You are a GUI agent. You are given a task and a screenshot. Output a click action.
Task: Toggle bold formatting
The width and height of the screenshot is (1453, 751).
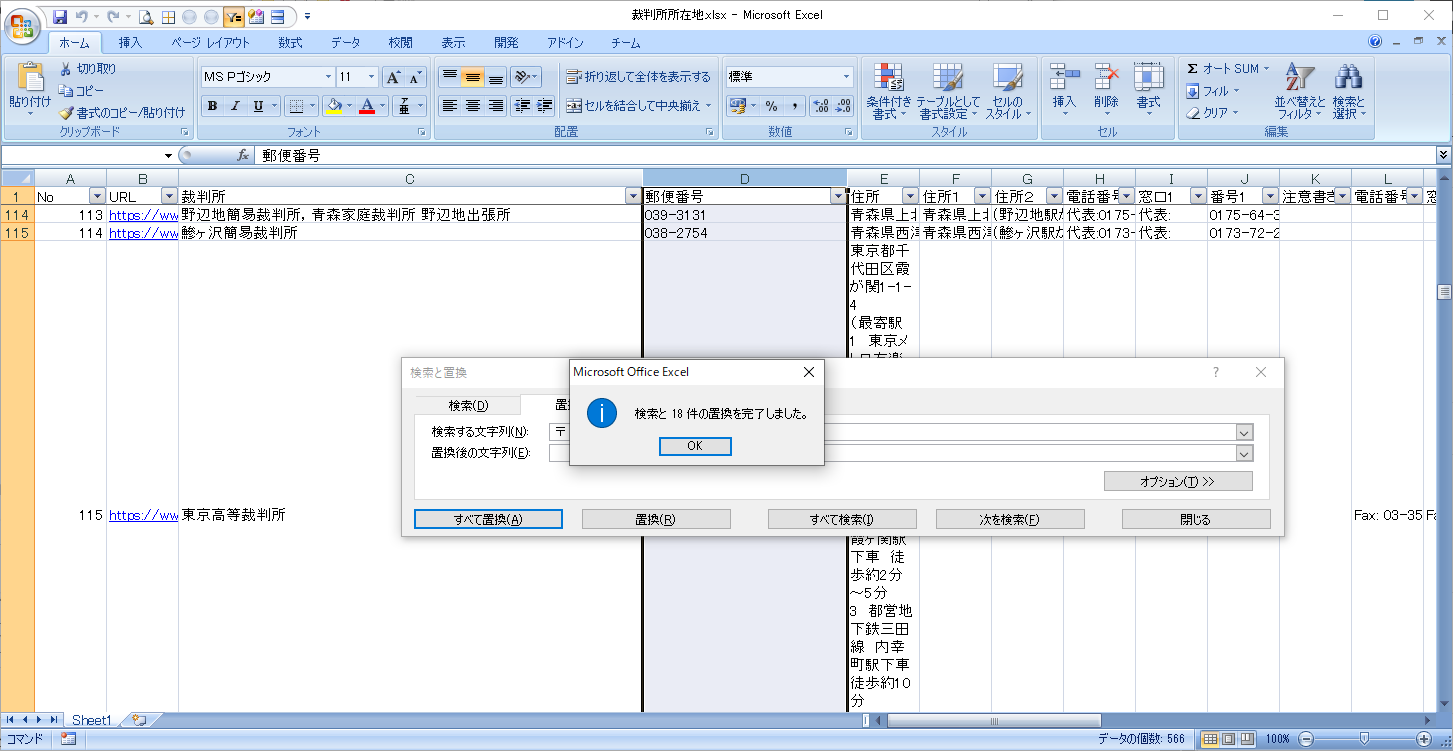click(x=212, y=106)
